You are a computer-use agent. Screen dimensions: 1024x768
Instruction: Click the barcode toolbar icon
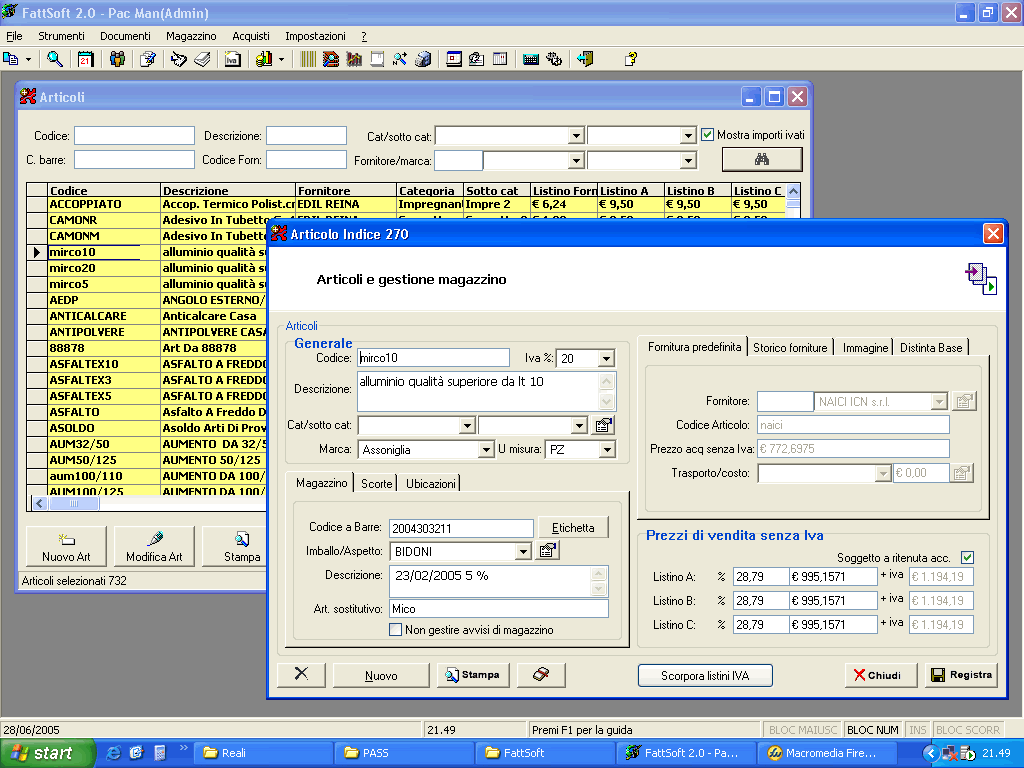[308, 59]
